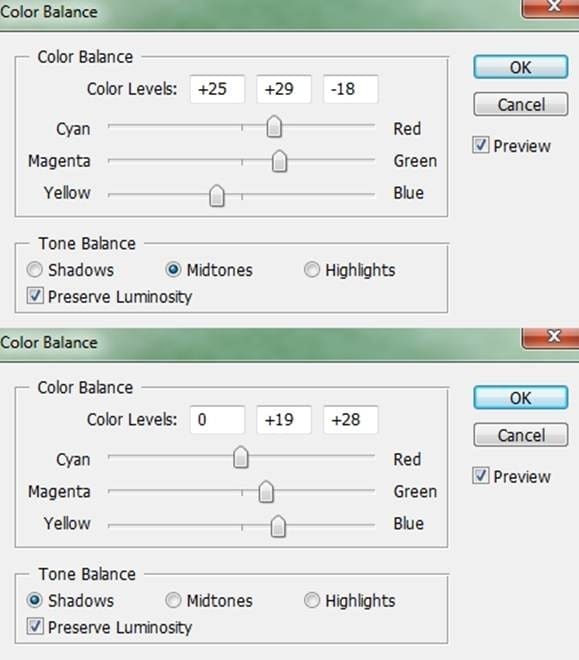Click Cancel in the upper Color Balance dialog
This screenshot has height=660, width=579.
coord(521,104)
